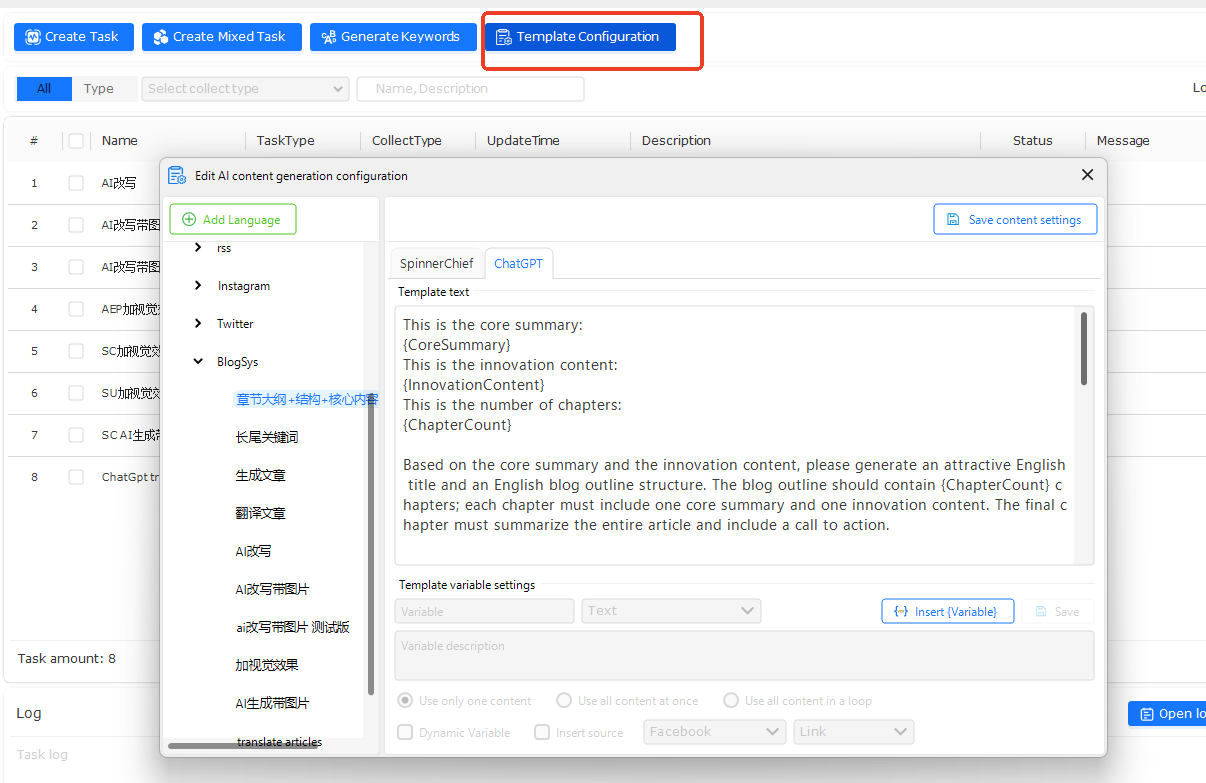Collapse the BlogSys tree node
The height and width of the screenshot is (783, 1206).
(198, 362)
